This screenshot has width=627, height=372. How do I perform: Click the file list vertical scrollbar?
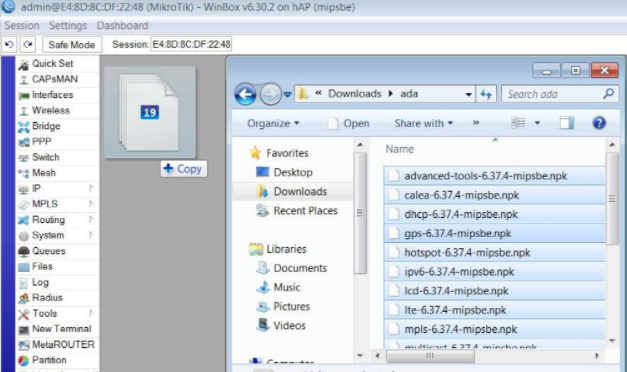coord(612,198)
